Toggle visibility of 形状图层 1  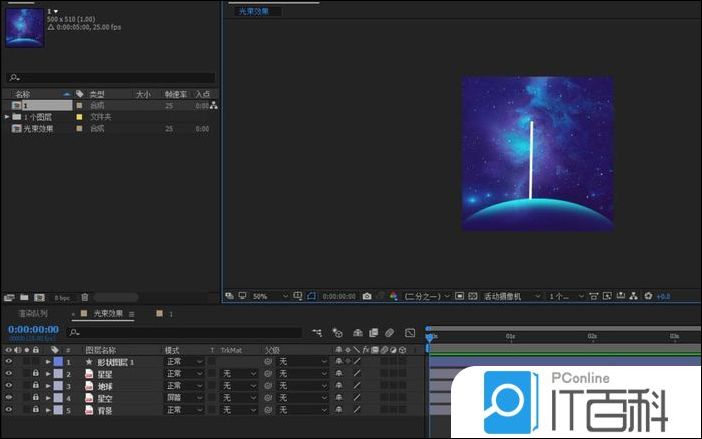pos(9,361)
